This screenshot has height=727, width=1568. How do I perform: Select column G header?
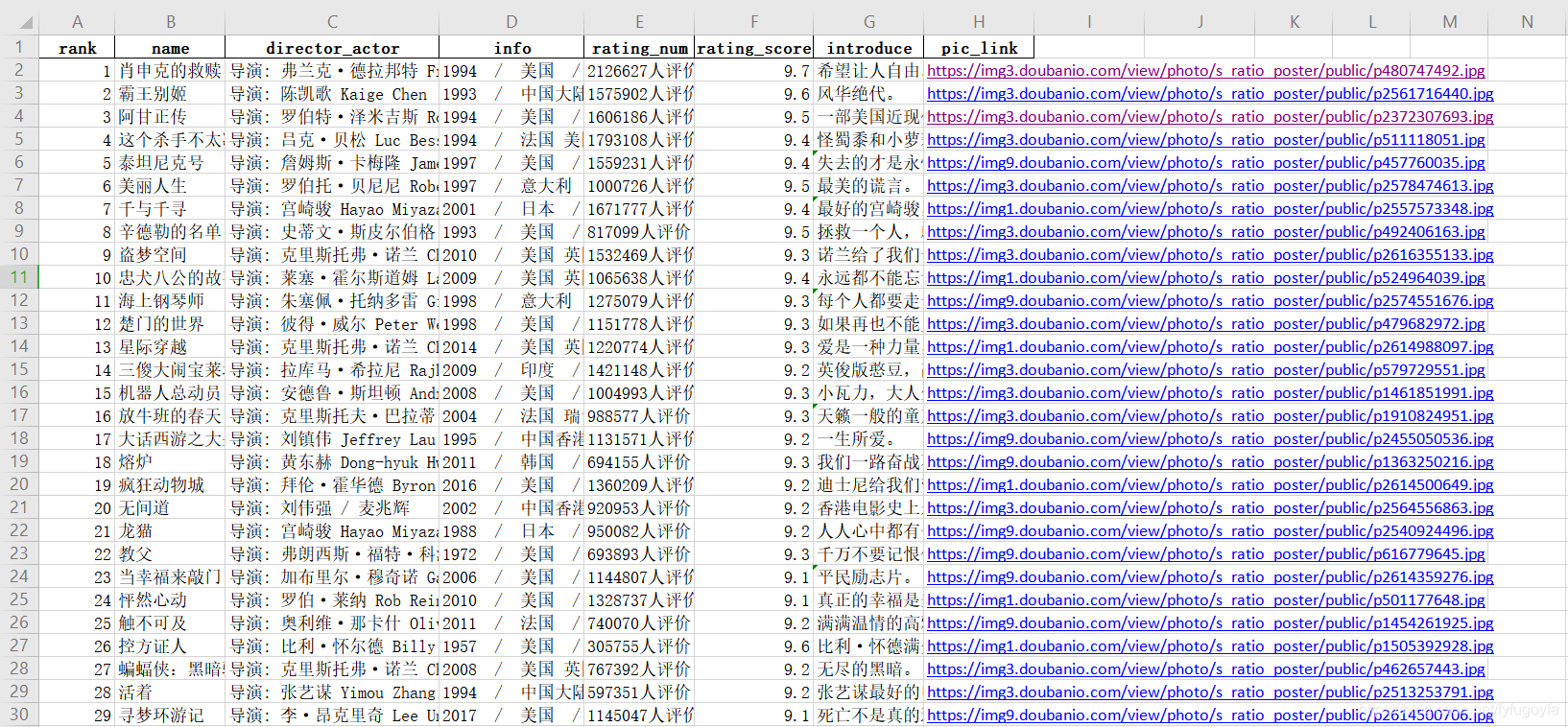tap(868, 22)
